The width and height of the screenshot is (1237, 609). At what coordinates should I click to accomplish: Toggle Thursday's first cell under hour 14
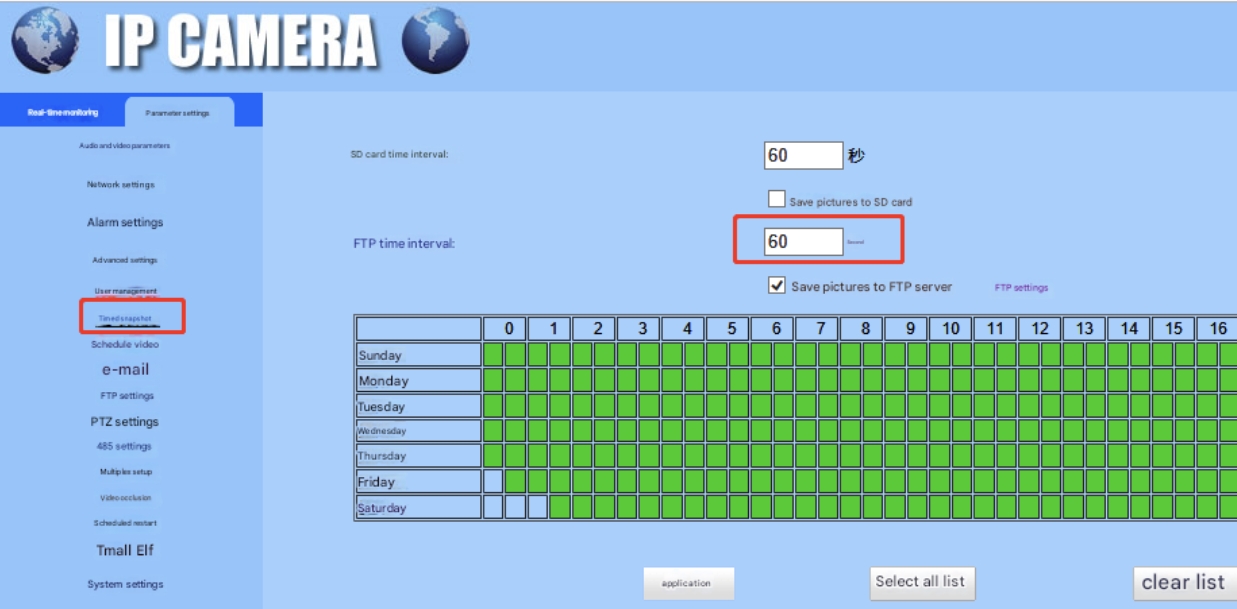click(1116, 456)
